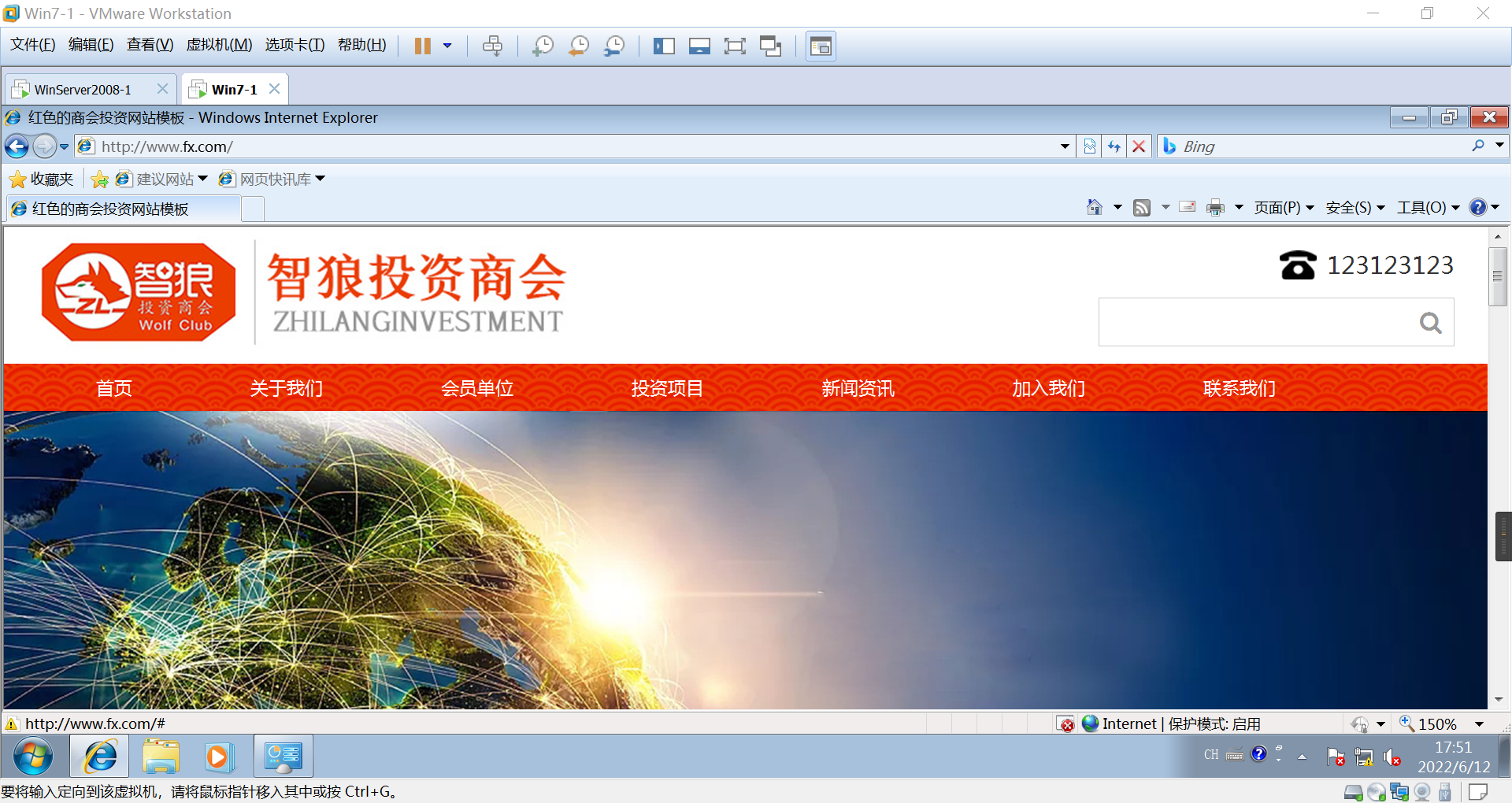
Task: Open Windows Explorer from the taskbar
Action: pyautogui.click(x=161, y=757)
